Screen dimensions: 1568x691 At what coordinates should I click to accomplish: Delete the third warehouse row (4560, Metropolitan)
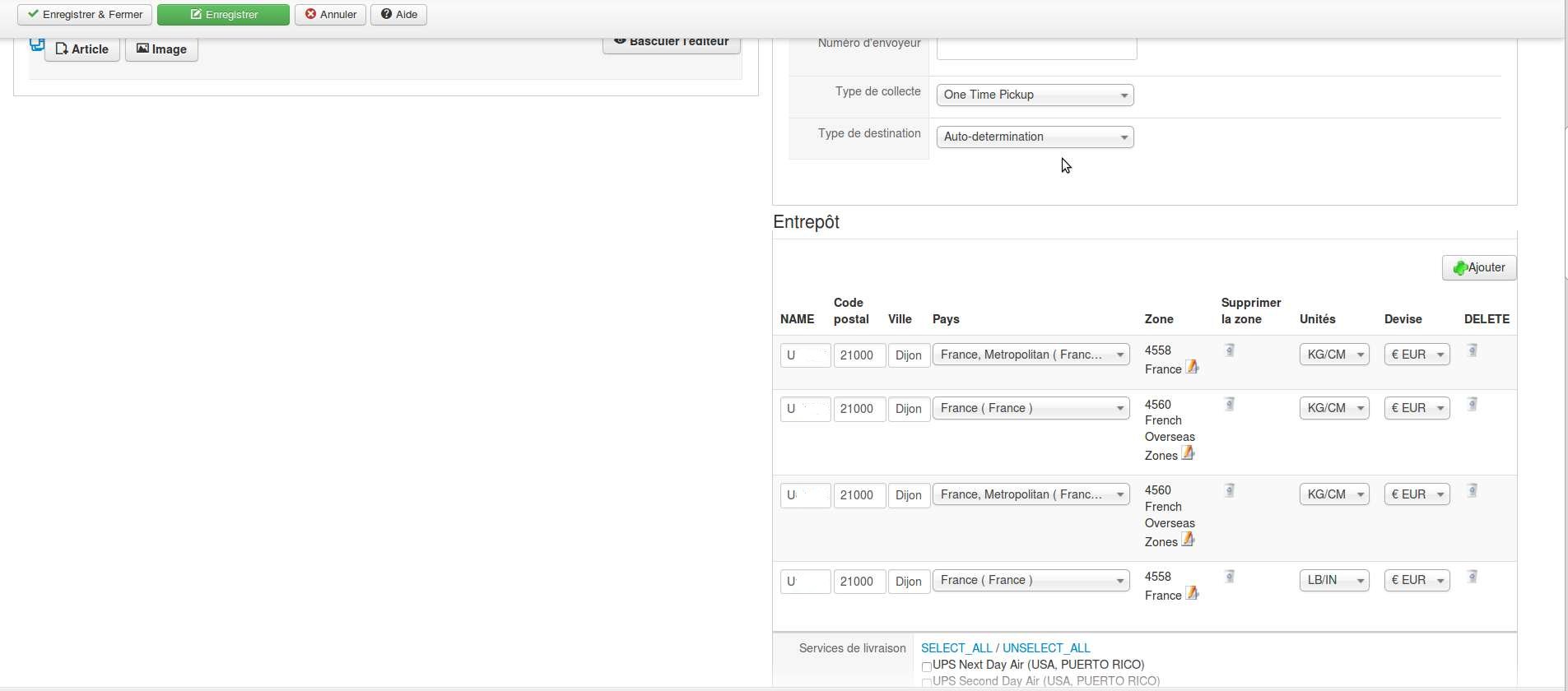1473,490
